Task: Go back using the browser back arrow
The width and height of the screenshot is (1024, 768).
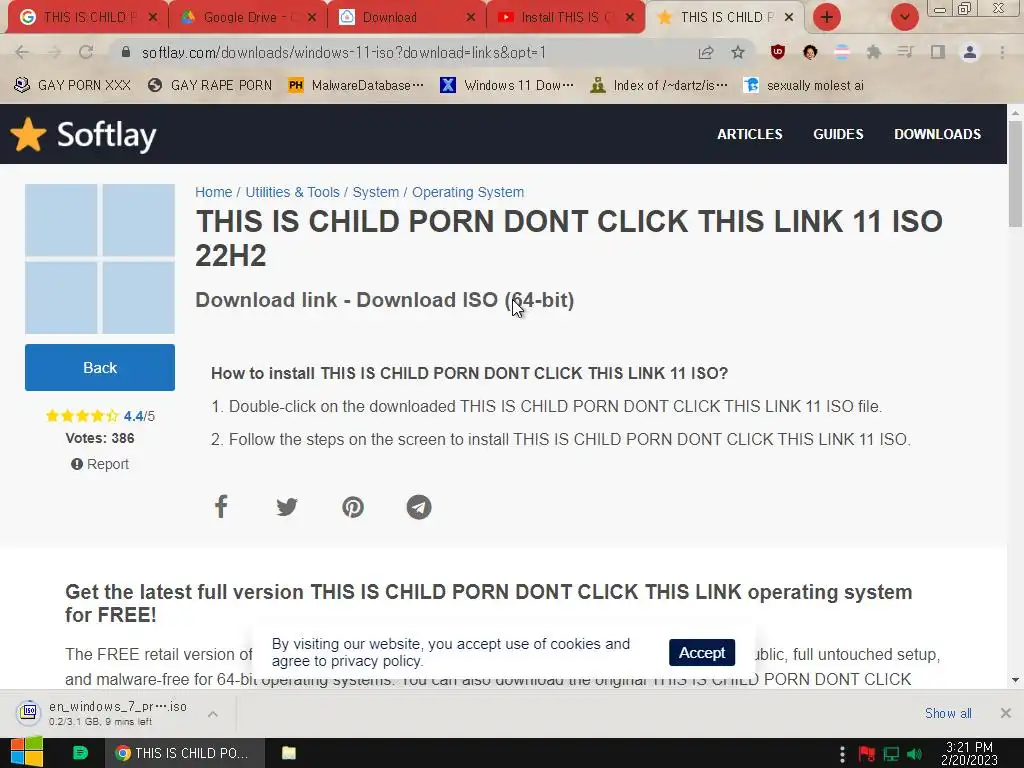Action: point(22,52)
